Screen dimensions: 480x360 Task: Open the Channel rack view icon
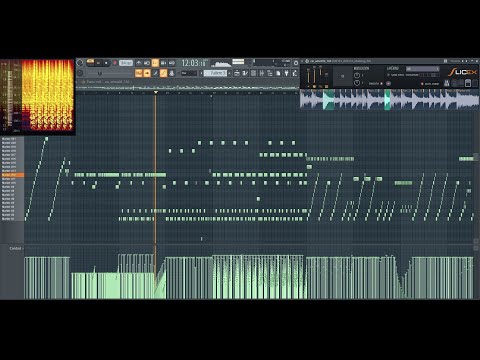253,73
